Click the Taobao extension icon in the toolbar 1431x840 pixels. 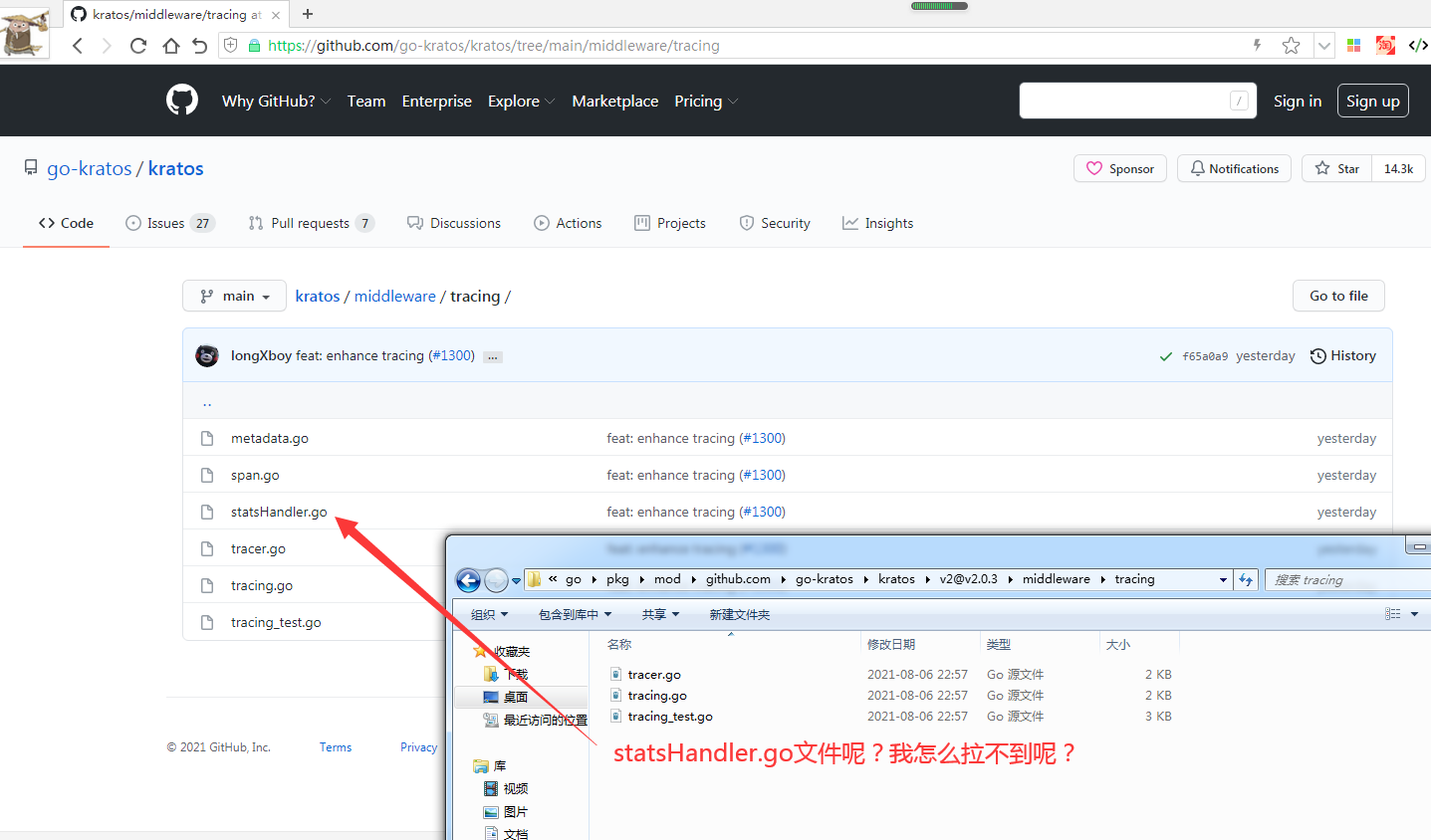[1385, 45]
